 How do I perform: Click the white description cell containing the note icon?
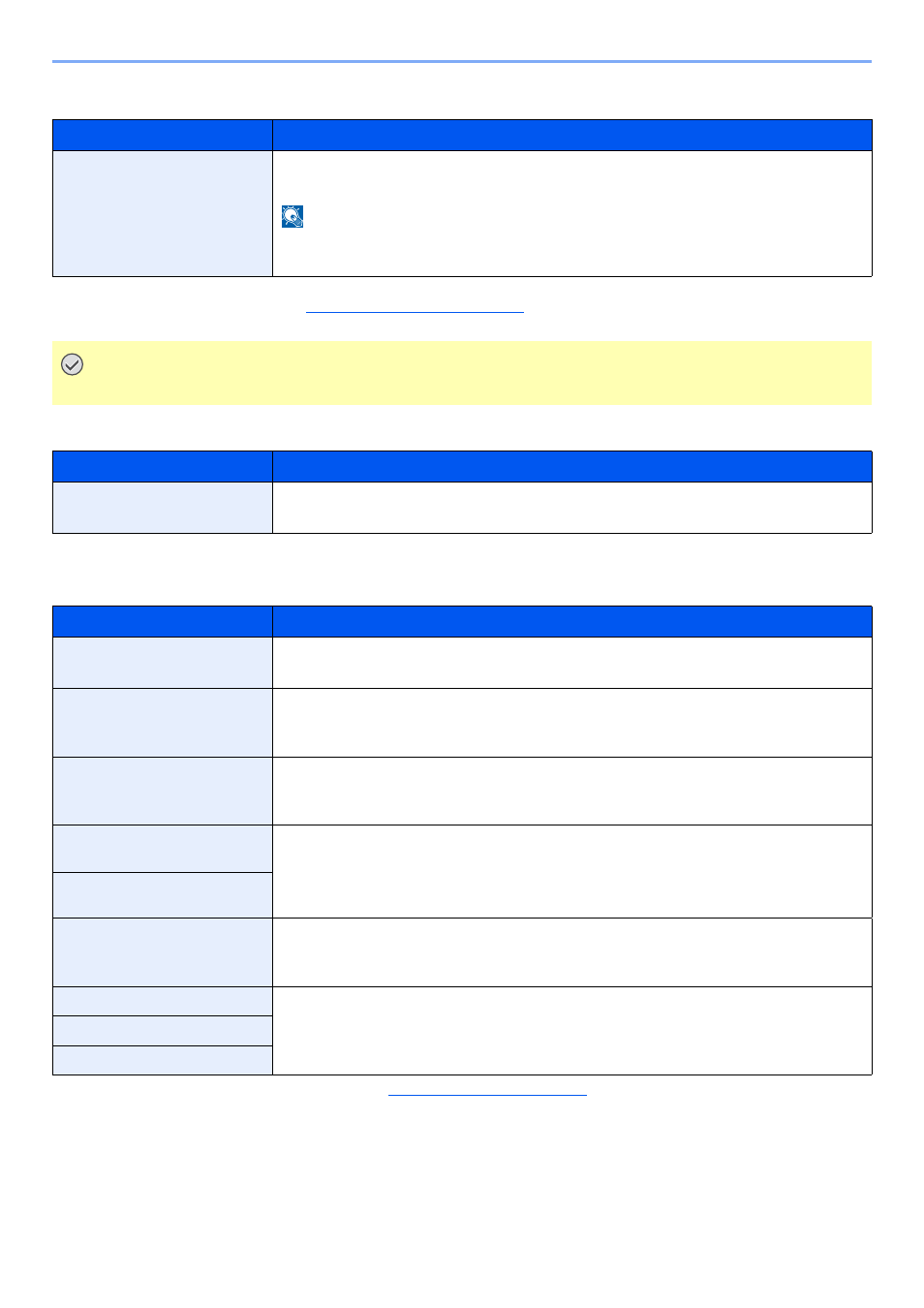pyautogui.click(x=572, y=214)
